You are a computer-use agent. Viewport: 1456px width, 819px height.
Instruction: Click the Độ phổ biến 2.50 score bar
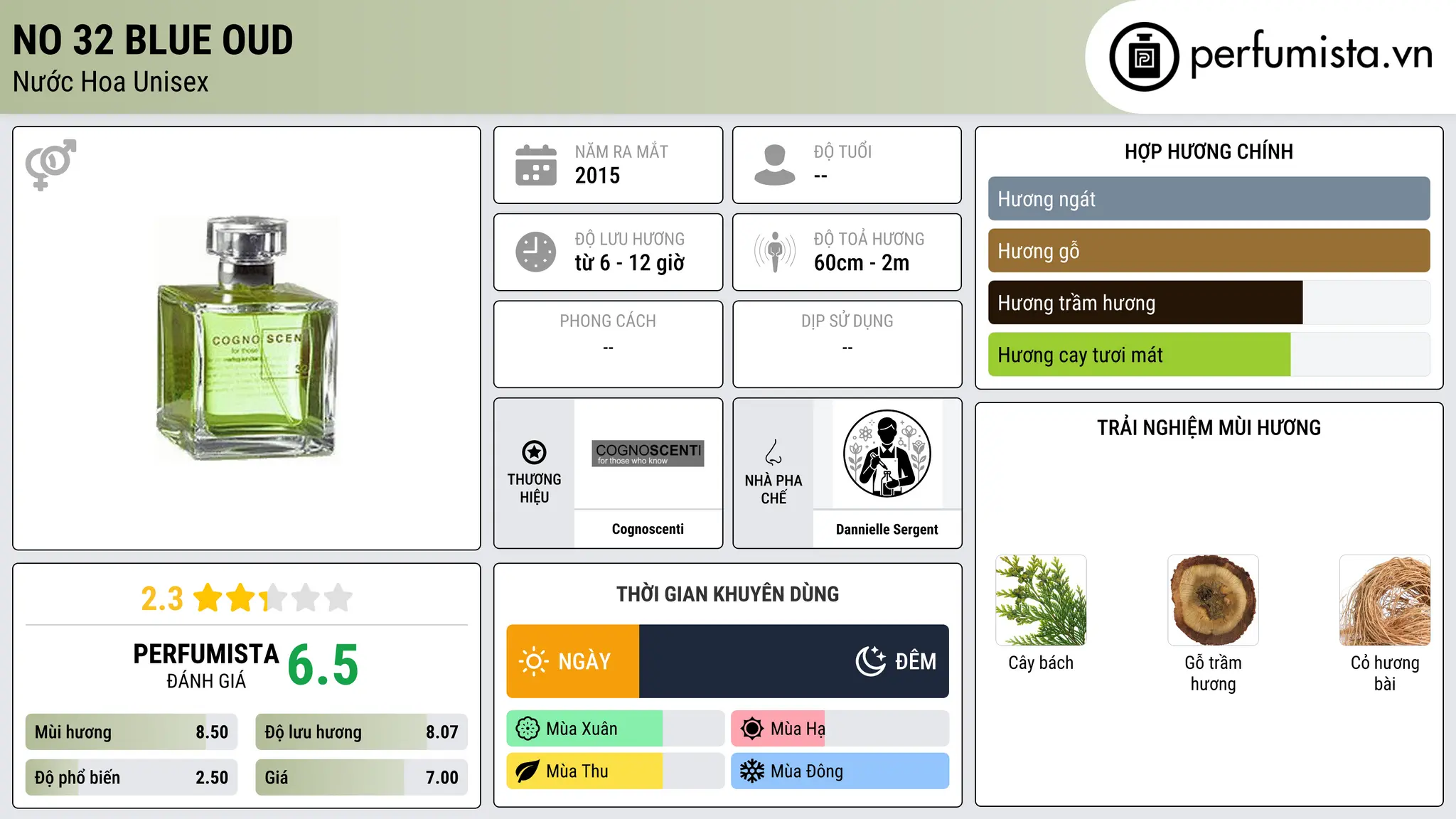coord(132,778)
